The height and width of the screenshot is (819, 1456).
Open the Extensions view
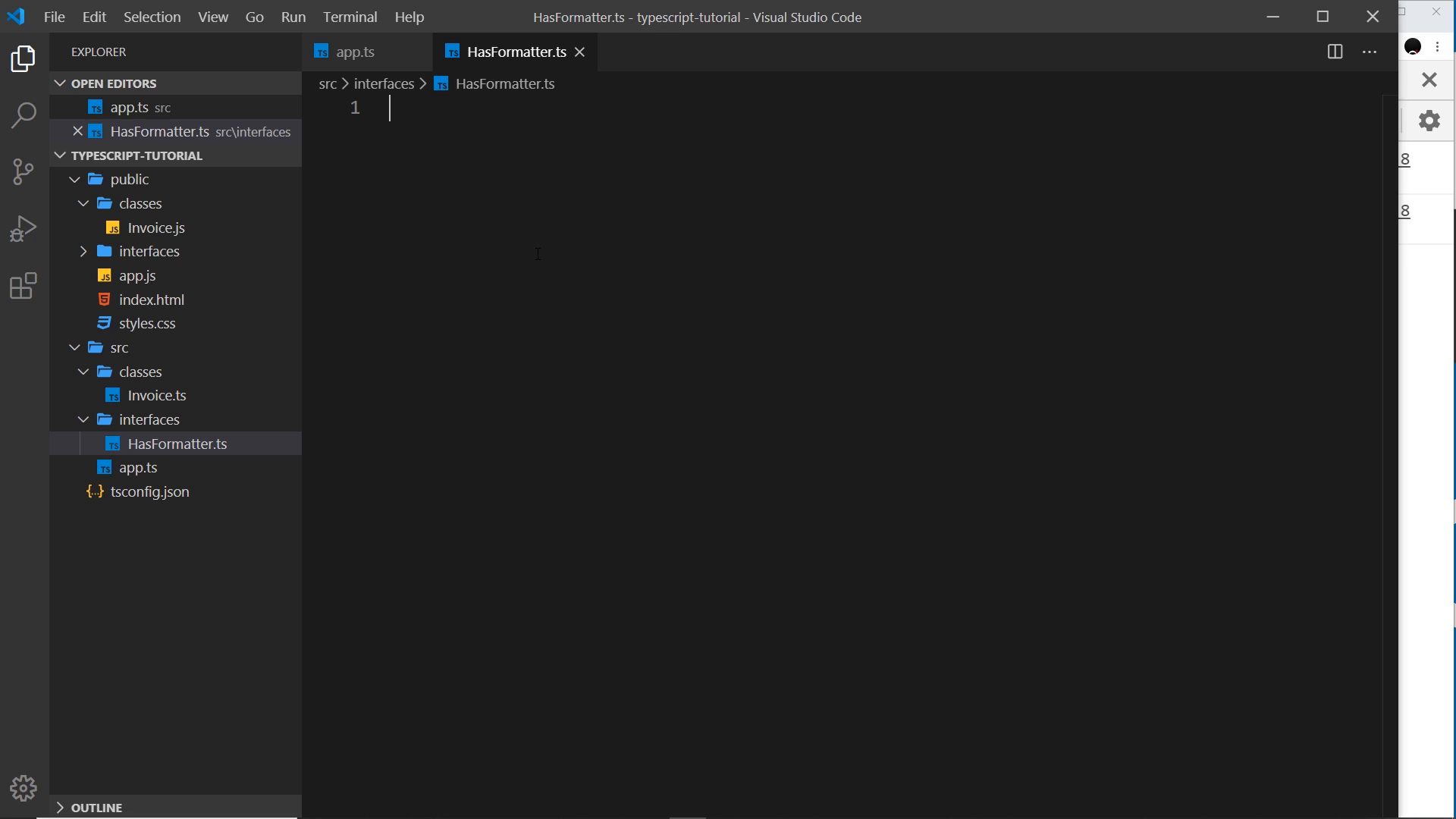[x=24, y=286]
